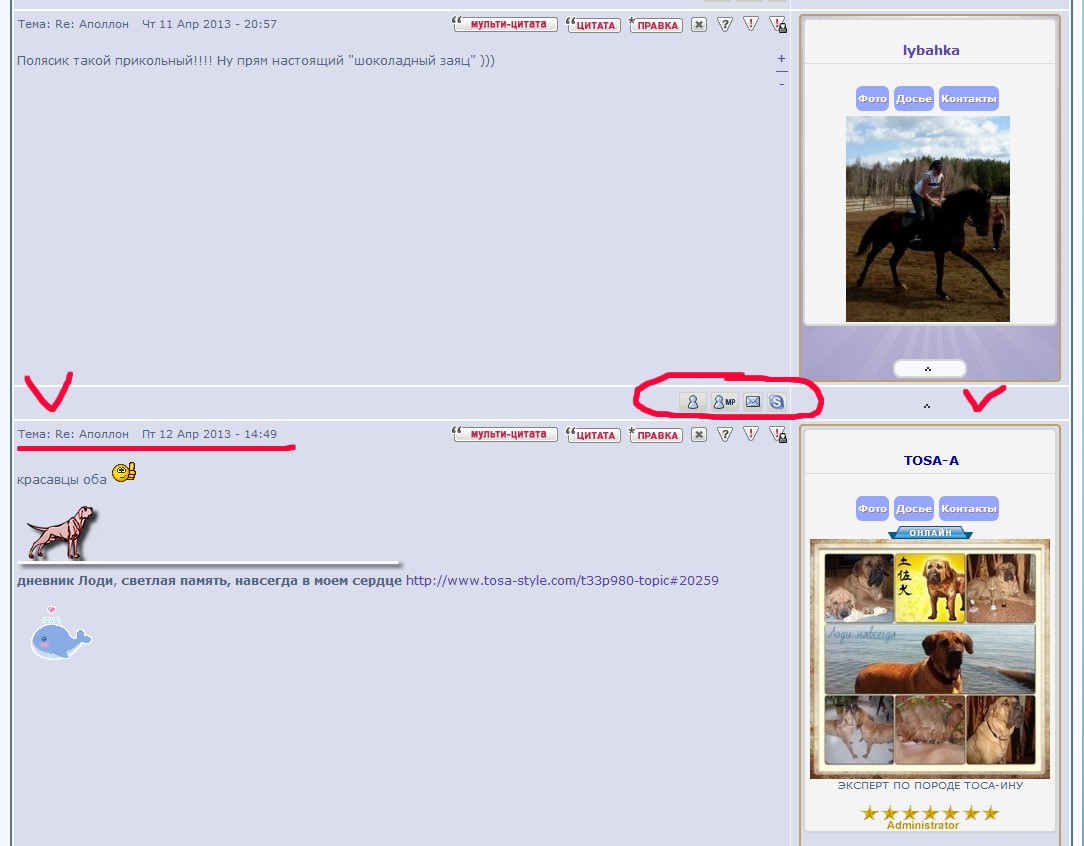Click the ОНЛАЙН status badge
The image size is (1084, 846).
coord(930,533)
